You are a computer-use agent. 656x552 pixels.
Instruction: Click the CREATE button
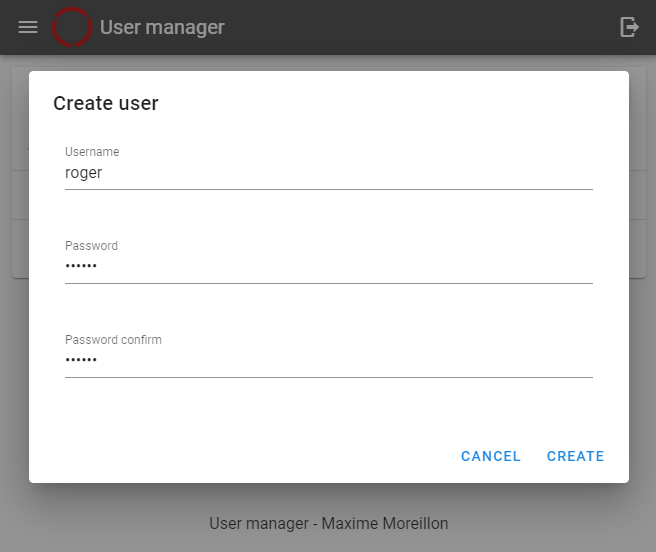[x=575, y=456]
